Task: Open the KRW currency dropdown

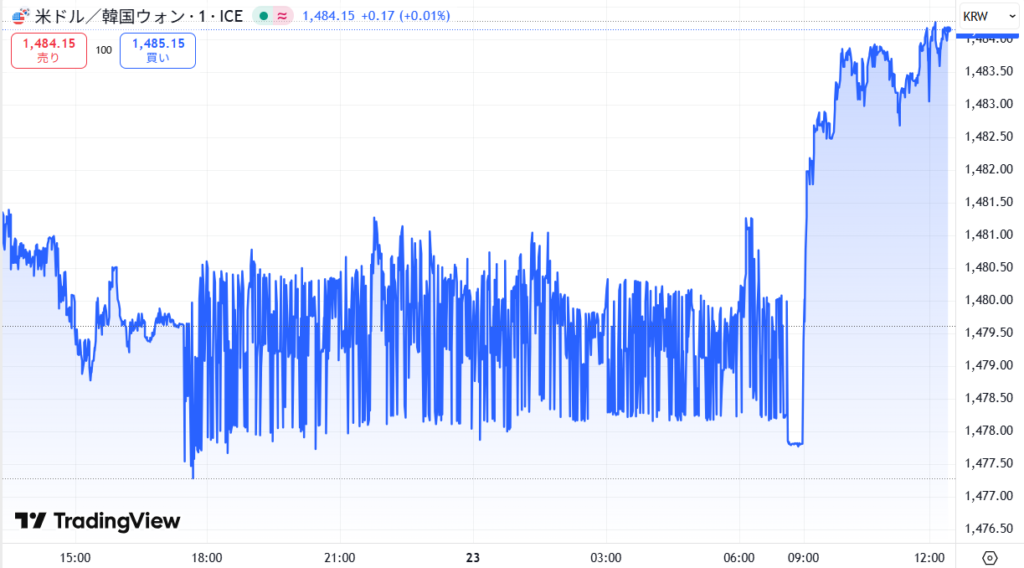Action: click(988, 16)
